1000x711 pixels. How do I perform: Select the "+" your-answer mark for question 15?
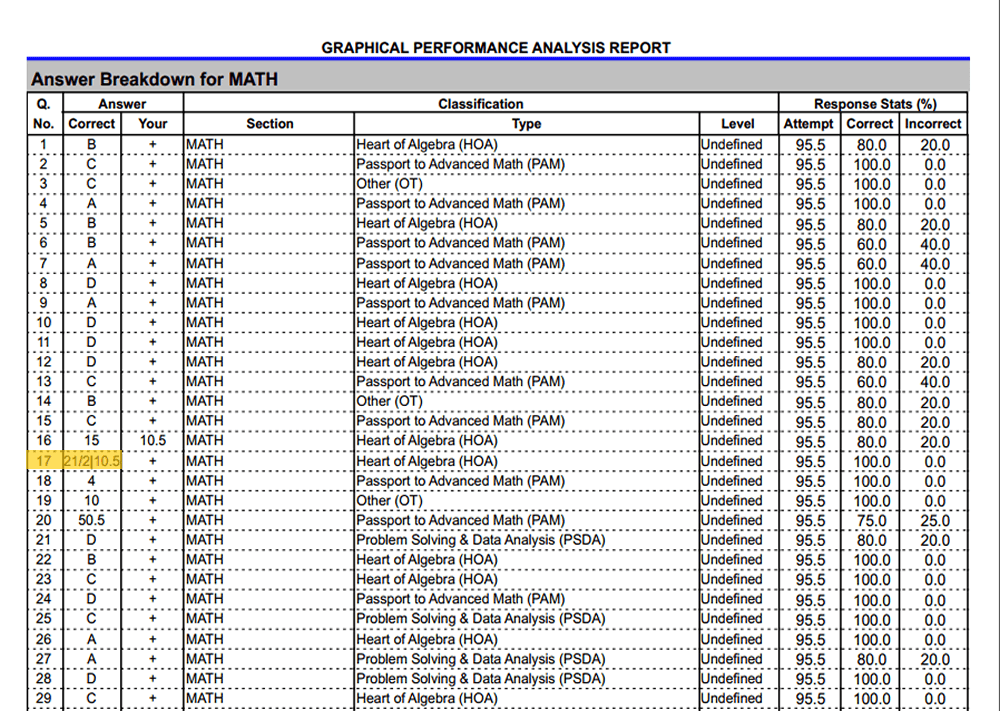[152, 421]
